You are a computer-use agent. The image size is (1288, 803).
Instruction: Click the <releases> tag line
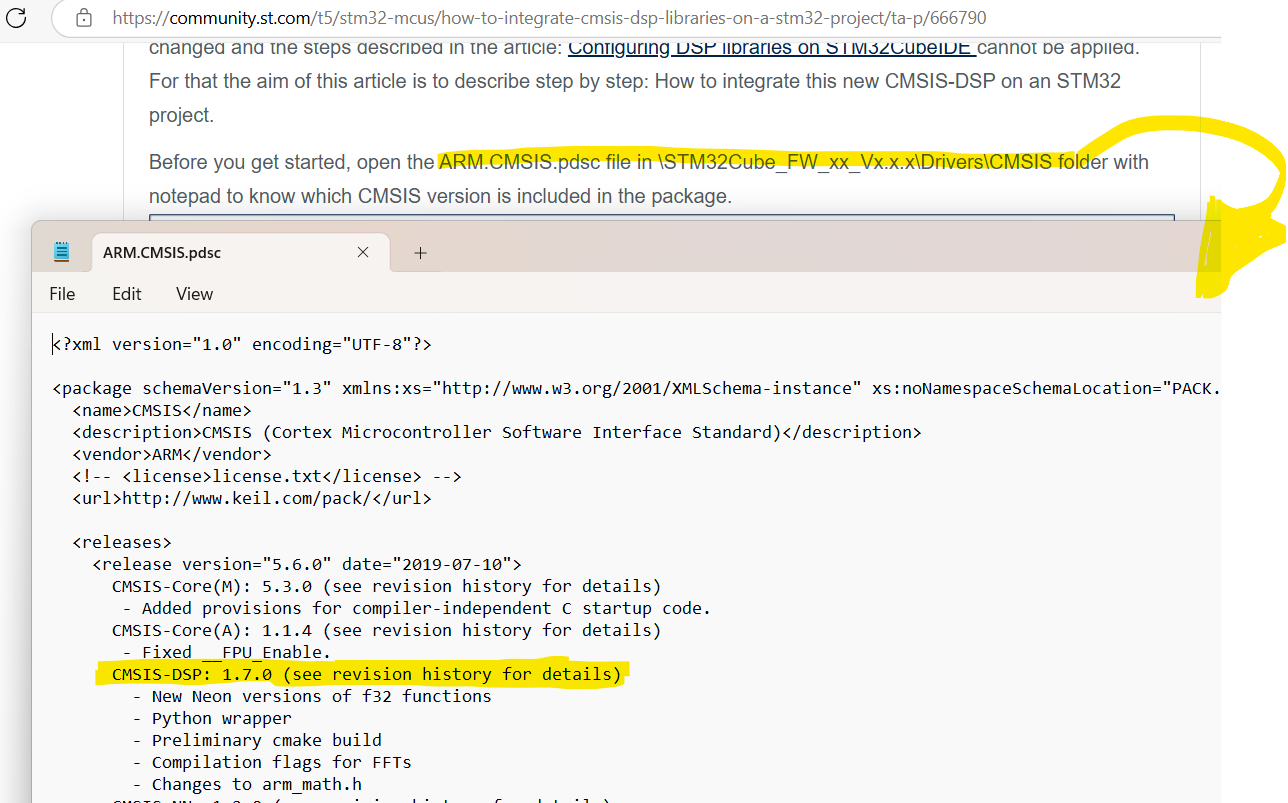(x=122, y=542)
